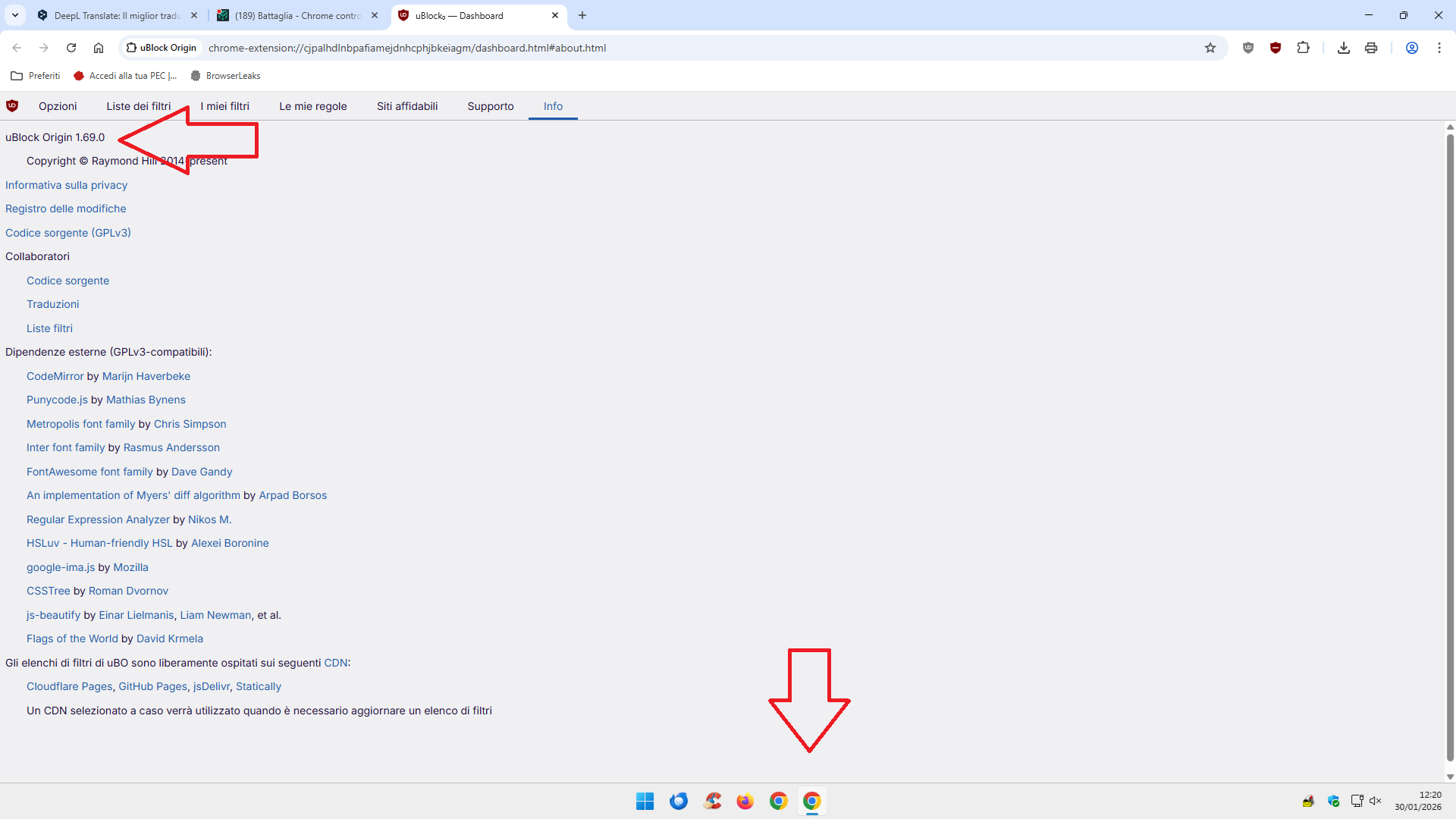
Task: Open the BrowserLeaks bookmark
Action: (226, 76)
